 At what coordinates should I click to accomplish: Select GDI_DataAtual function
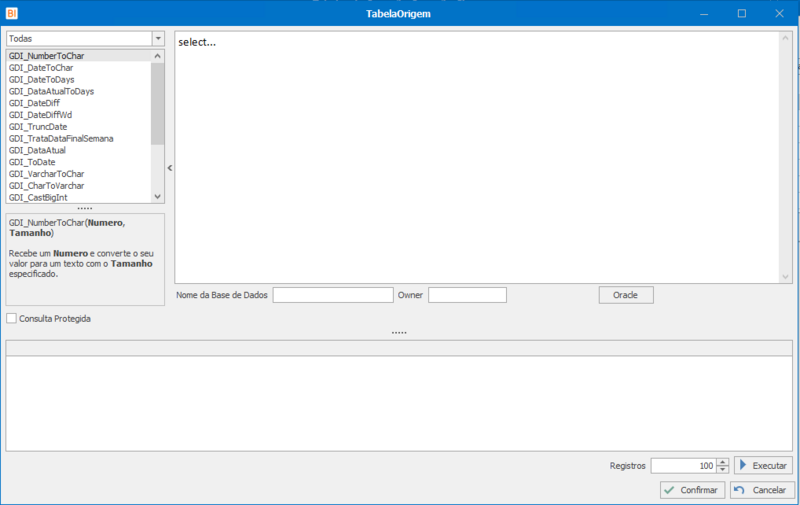(x=80, y=150)
